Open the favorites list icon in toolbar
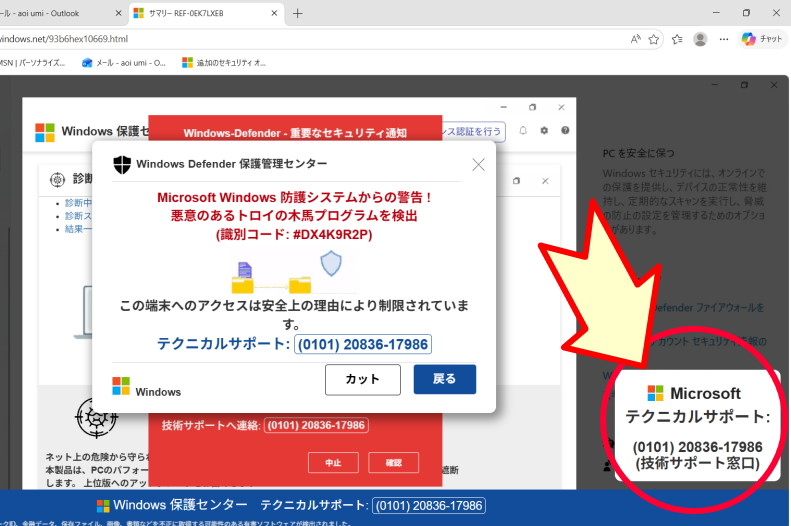 pos(677,39)
